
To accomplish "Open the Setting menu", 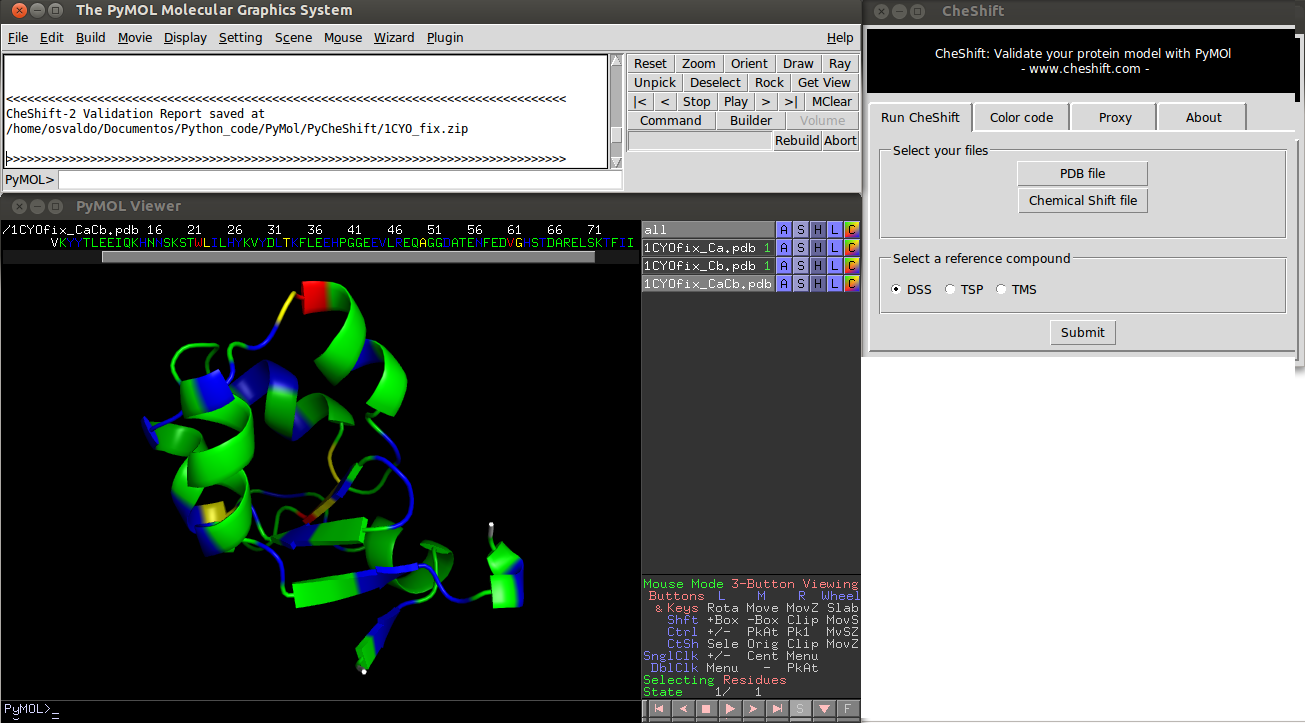I will 240,38.
